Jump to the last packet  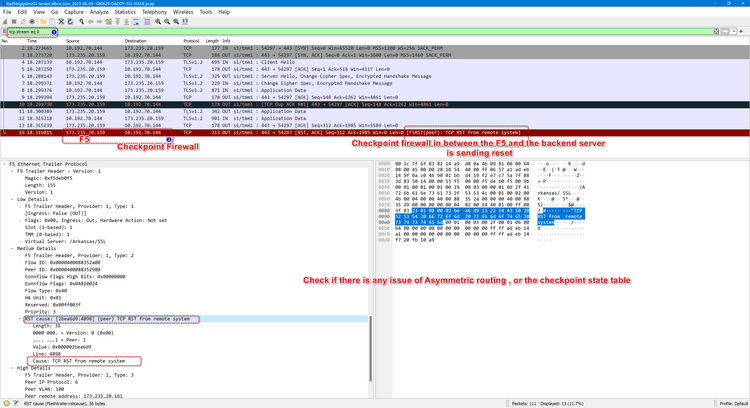pyautogui.click(x=127, y=22)
